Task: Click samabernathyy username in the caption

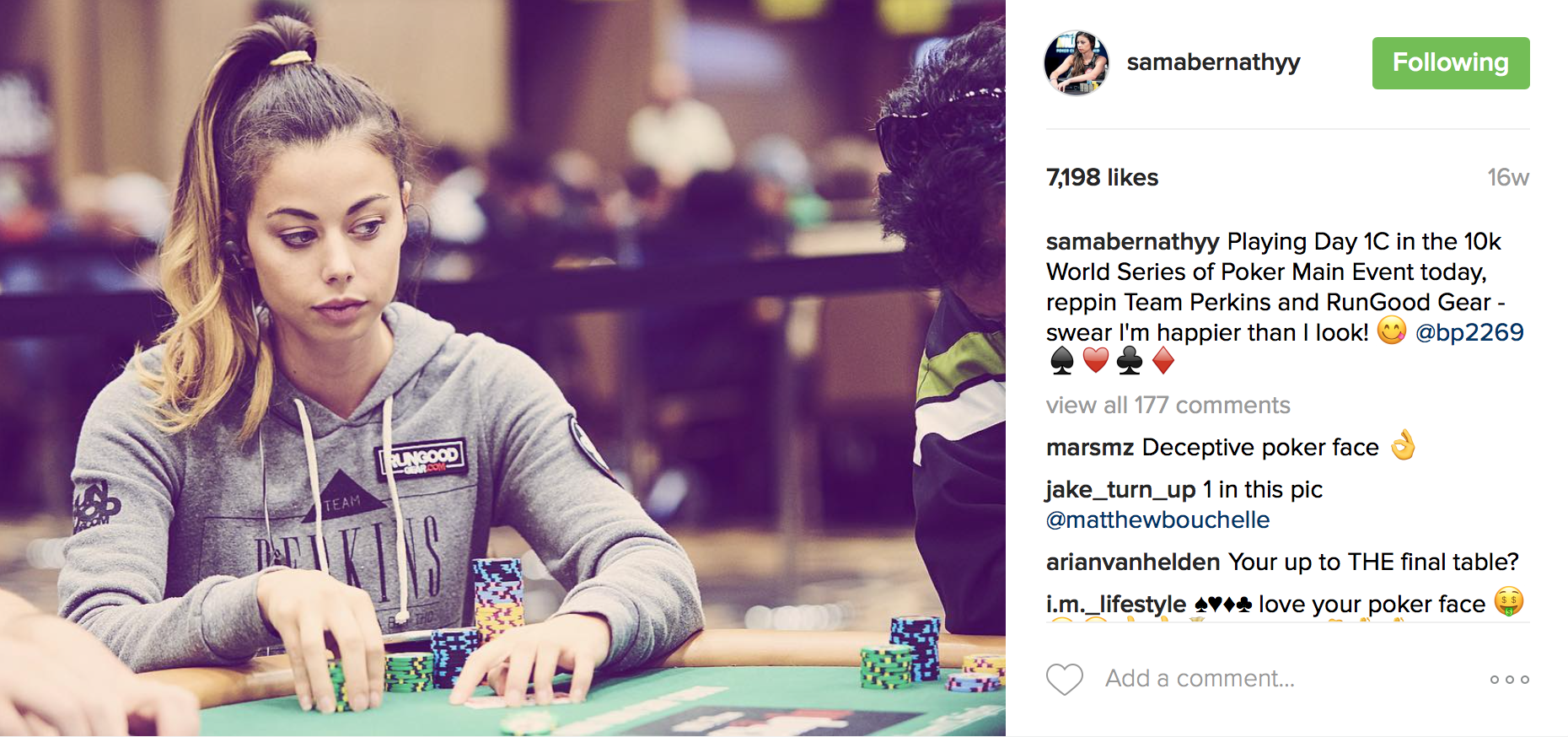Action: [1132, 242]
